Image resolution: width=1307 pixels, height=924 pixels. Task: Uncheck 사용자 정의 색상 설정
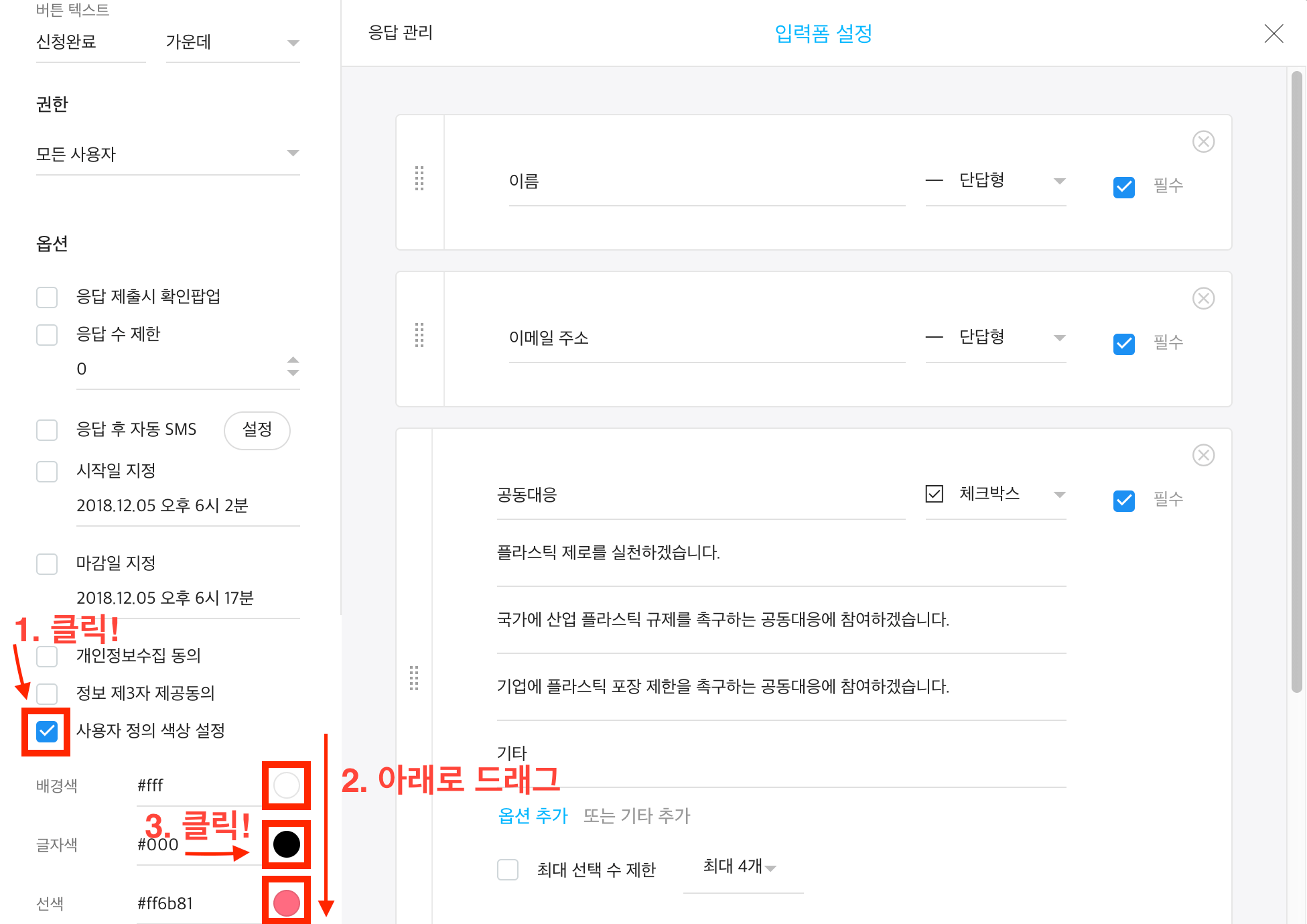pyautogui.click(x=47, y=731)
